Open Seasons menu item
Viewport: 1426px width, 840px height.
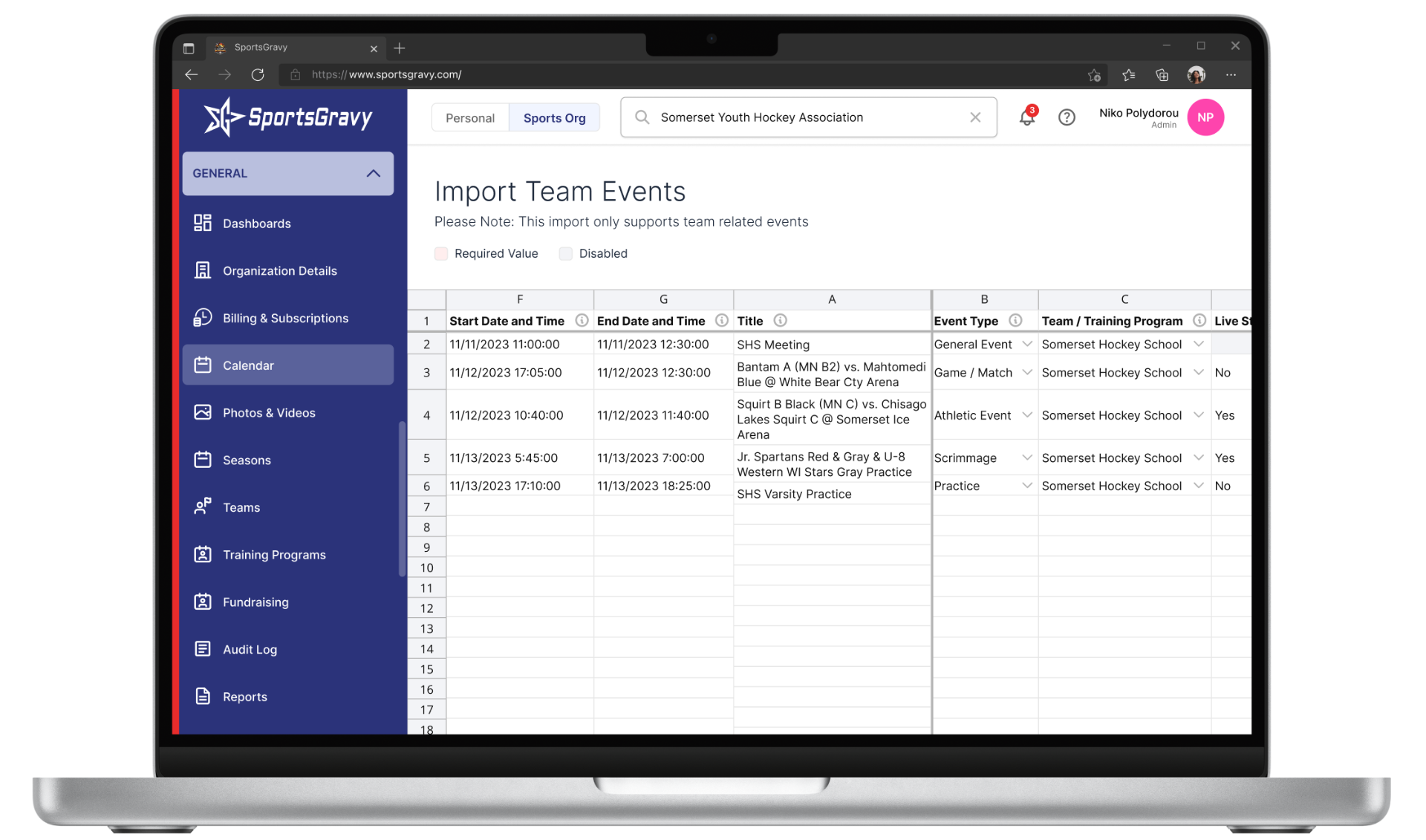pos(288,460)
